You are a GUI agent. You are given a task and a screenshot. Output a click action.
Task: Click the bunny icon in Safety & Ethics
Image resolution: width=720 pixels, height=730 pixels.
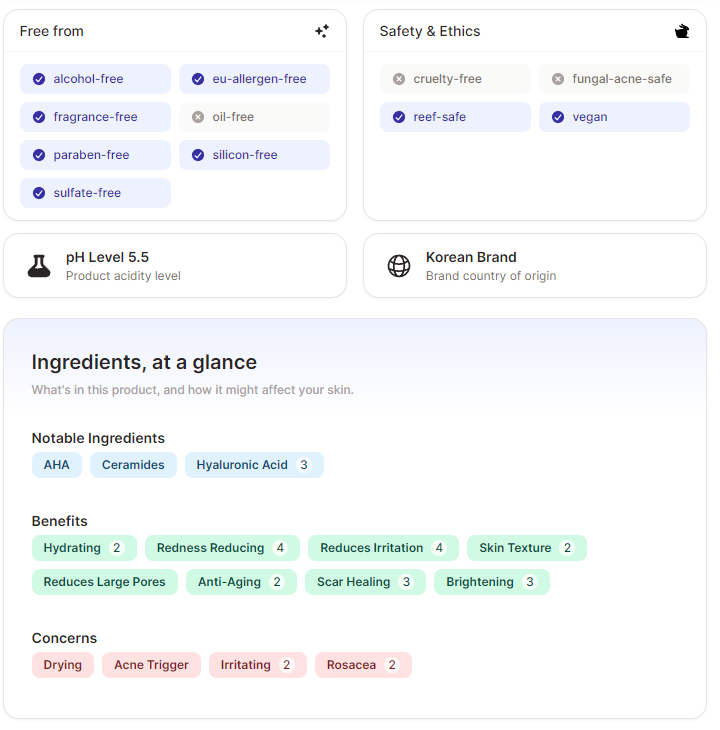tap(682, 31)
